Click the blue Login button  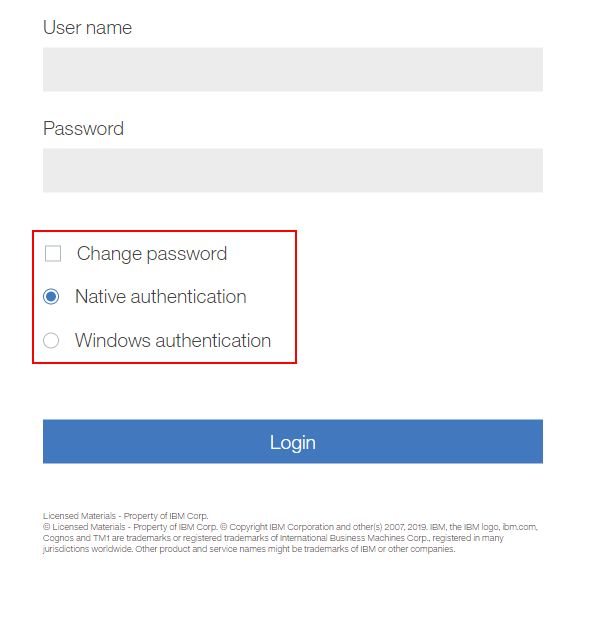pyautogui.click(x=292, y=441)
